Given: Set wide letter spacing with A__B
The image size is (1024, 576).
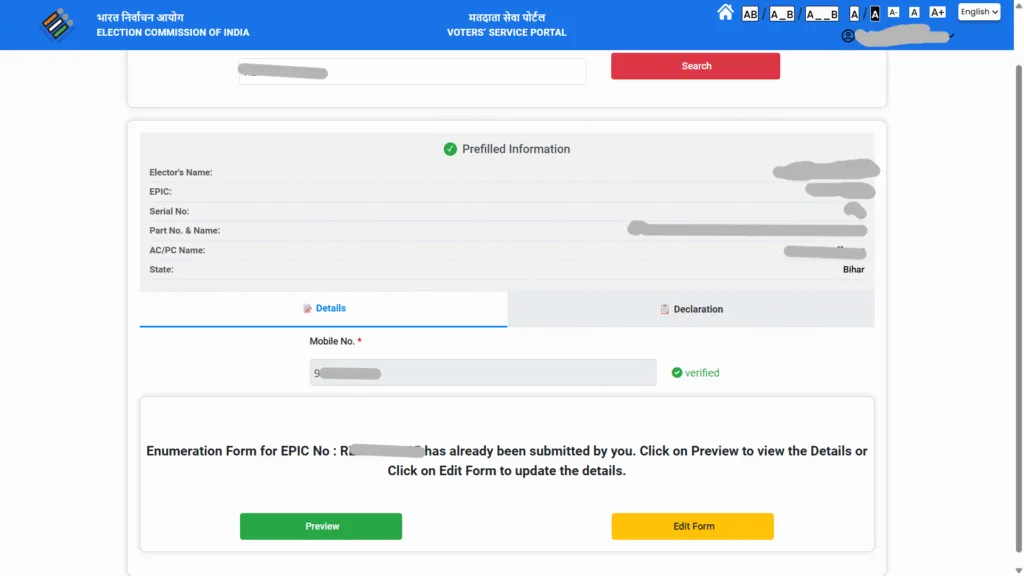Looking at the screenshot, I should [822, 14].
